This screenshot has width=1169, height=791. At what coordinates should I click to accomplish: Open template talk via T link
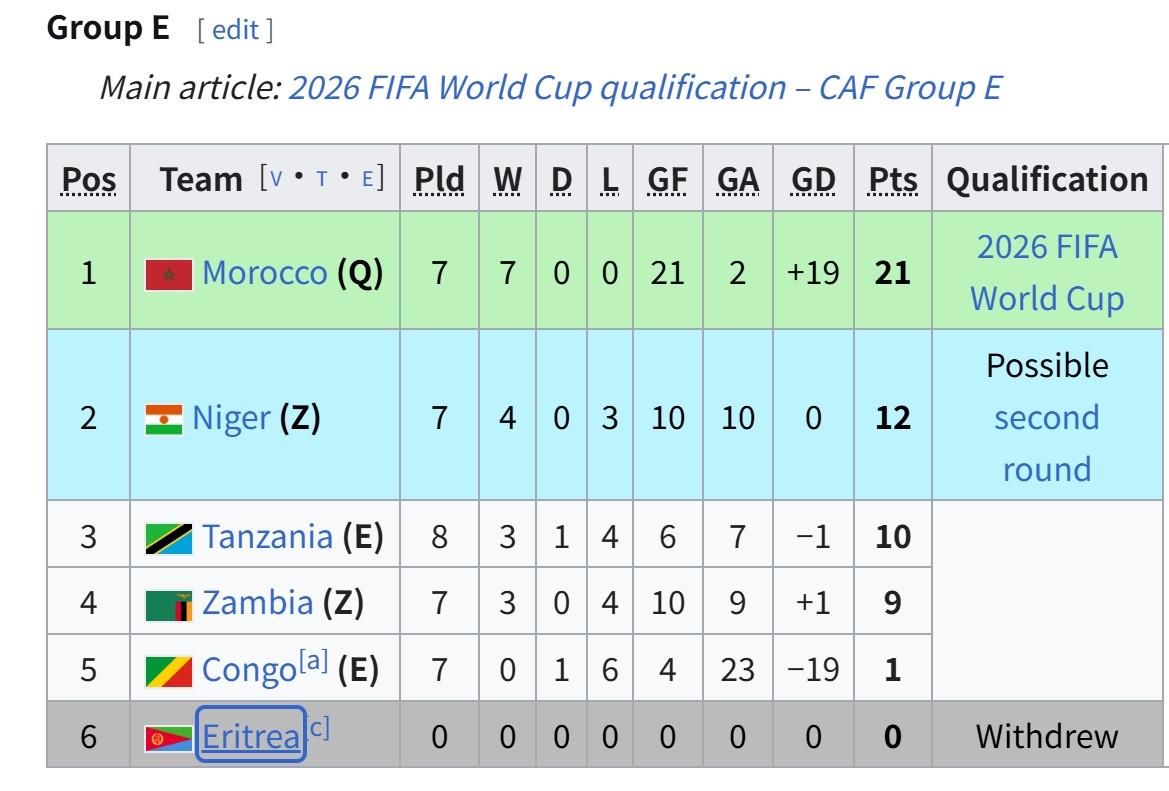click(x=322, y=179)
